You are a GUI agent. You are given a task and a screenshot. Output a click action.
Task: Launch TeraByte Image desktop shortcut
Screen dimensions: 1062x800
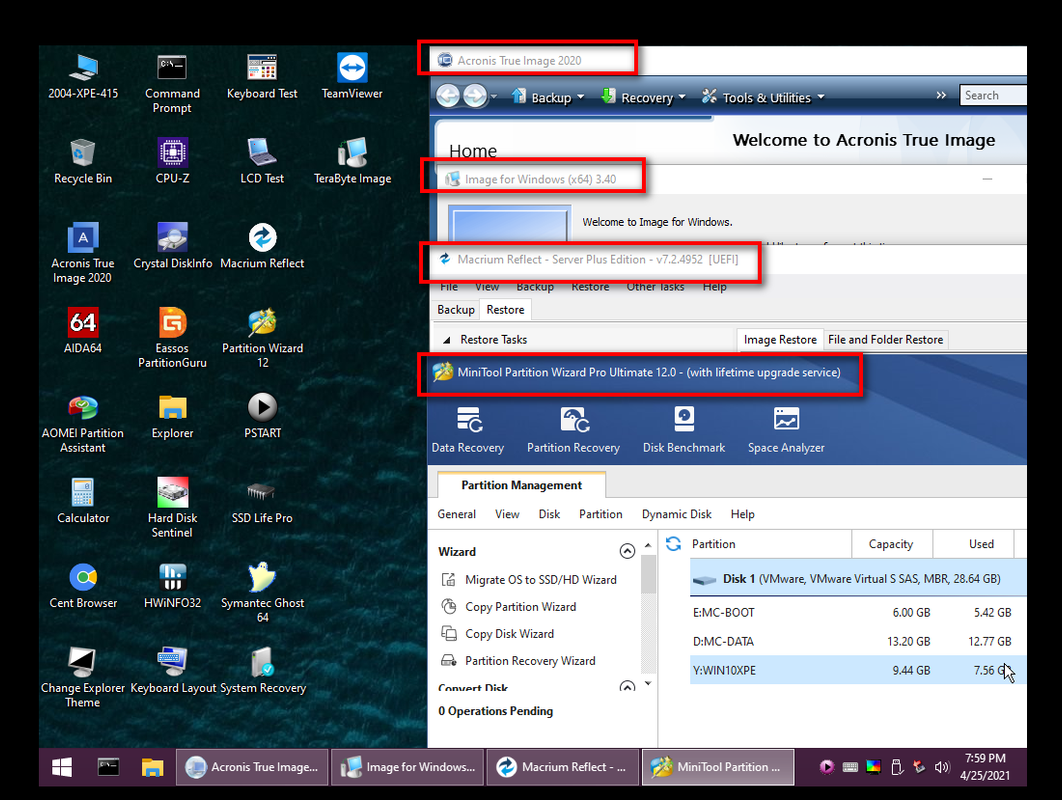point(352,161)
